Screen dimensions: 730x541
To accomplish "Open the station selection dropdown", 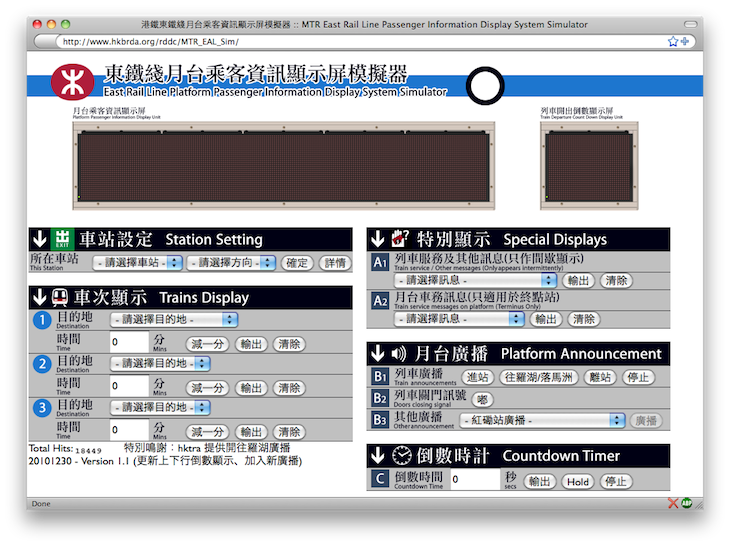I will [x=137, y=263].
